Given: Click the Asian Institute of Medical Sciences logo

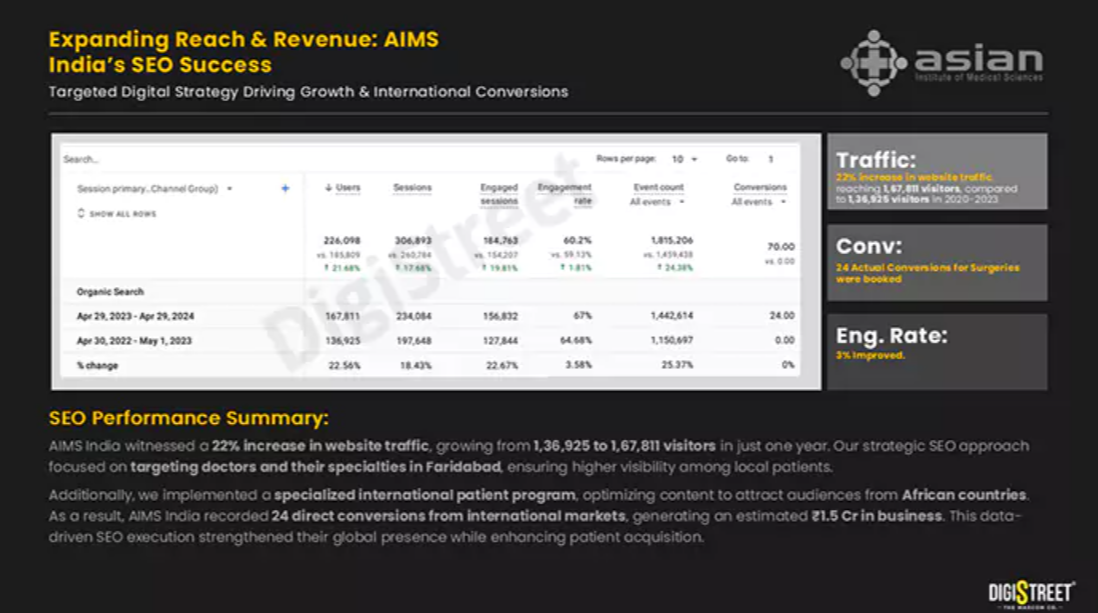Looking at the screenshot, I should (x=941, y=62).
